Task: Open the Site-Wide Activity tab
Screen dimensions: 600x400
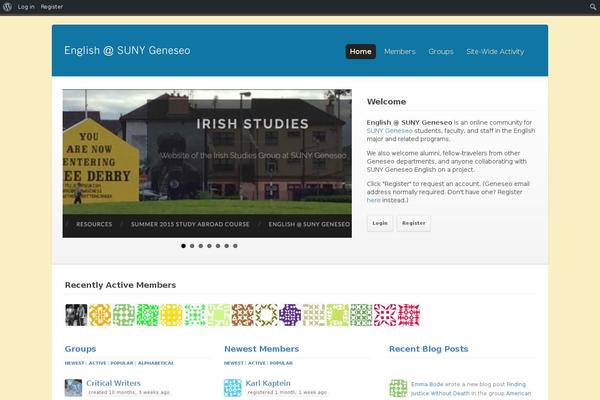Action: pyautogui.click(x=495, y=51)
